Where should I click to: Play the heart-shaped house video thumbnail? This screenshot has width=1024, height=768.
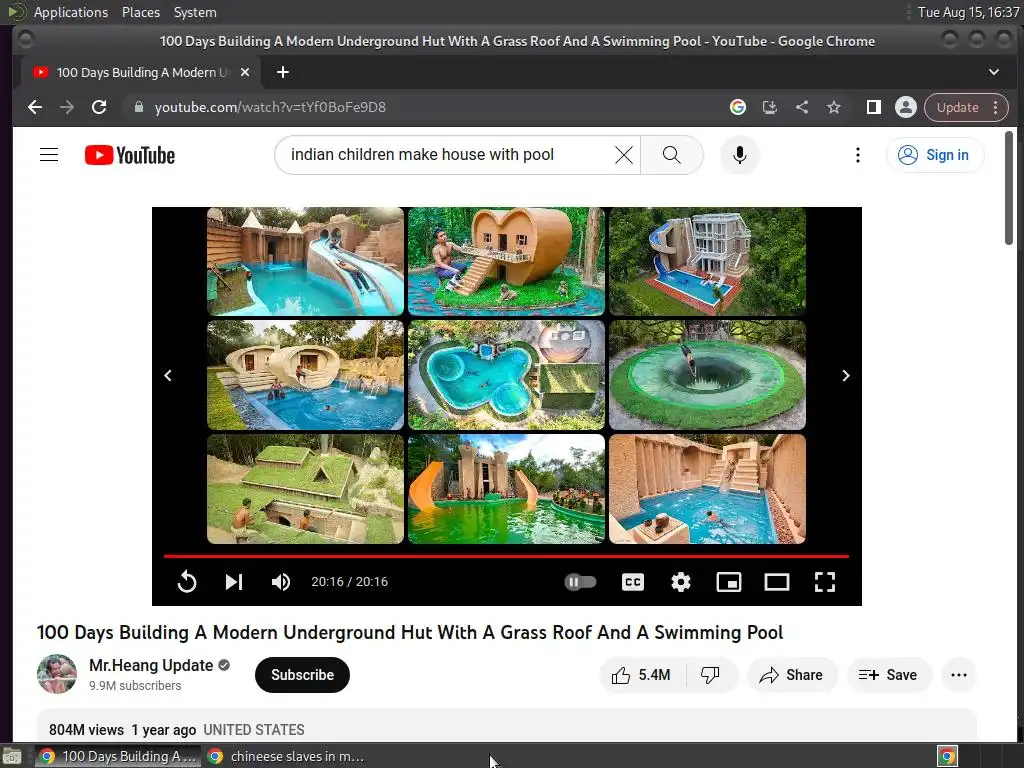506,261
